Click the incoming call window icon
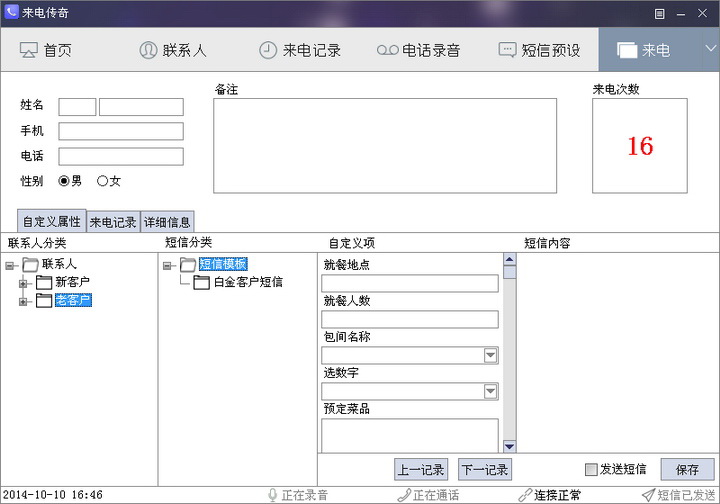Viewport: 720px width, 504px height. [x=627, y=50]
